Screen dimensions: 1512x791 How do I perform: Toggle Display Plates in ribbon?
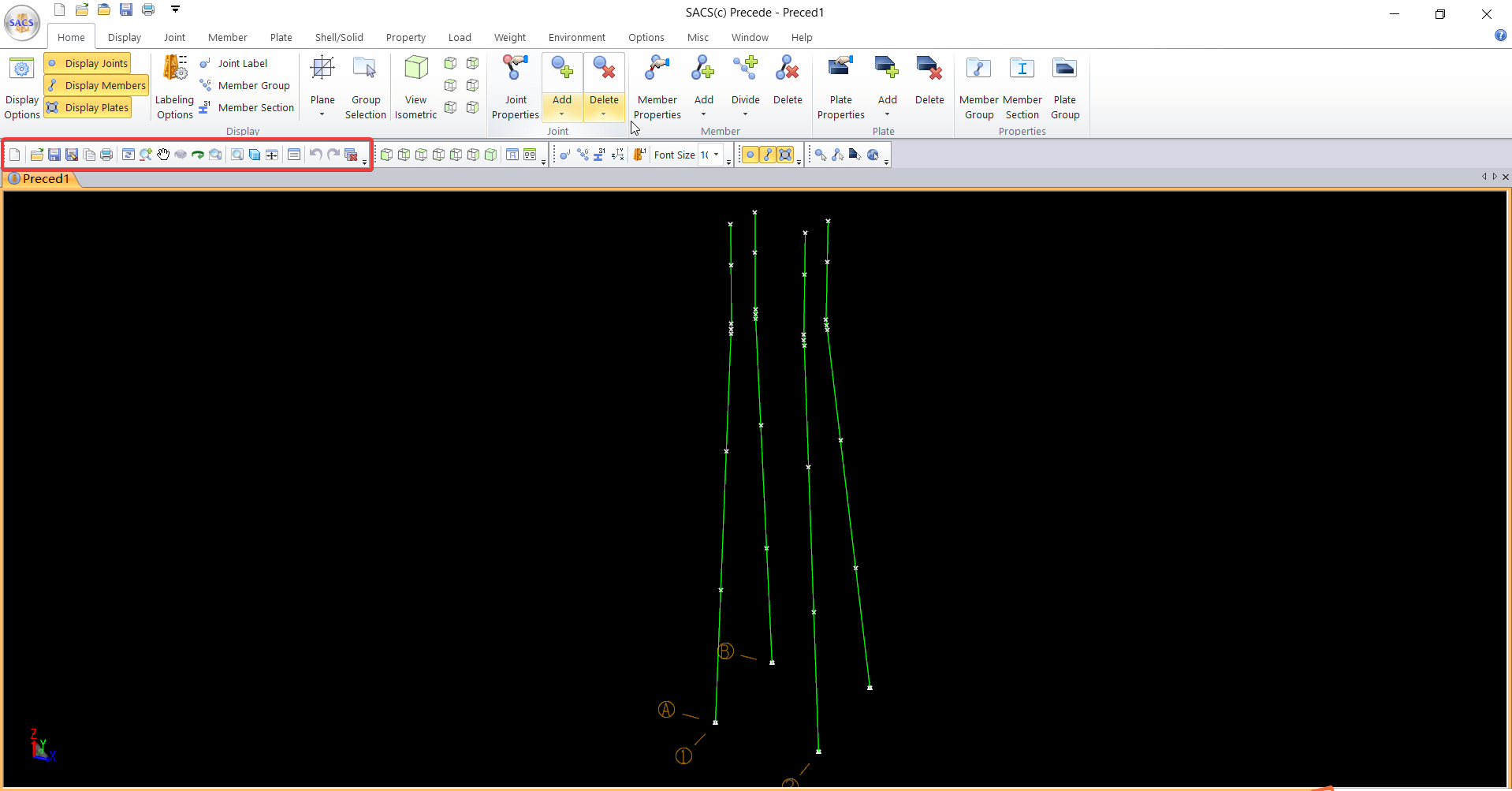click(x=88, y=107)
